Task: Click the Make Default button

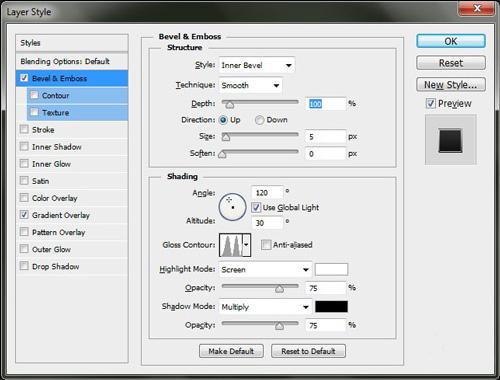Action: (231, 351)
